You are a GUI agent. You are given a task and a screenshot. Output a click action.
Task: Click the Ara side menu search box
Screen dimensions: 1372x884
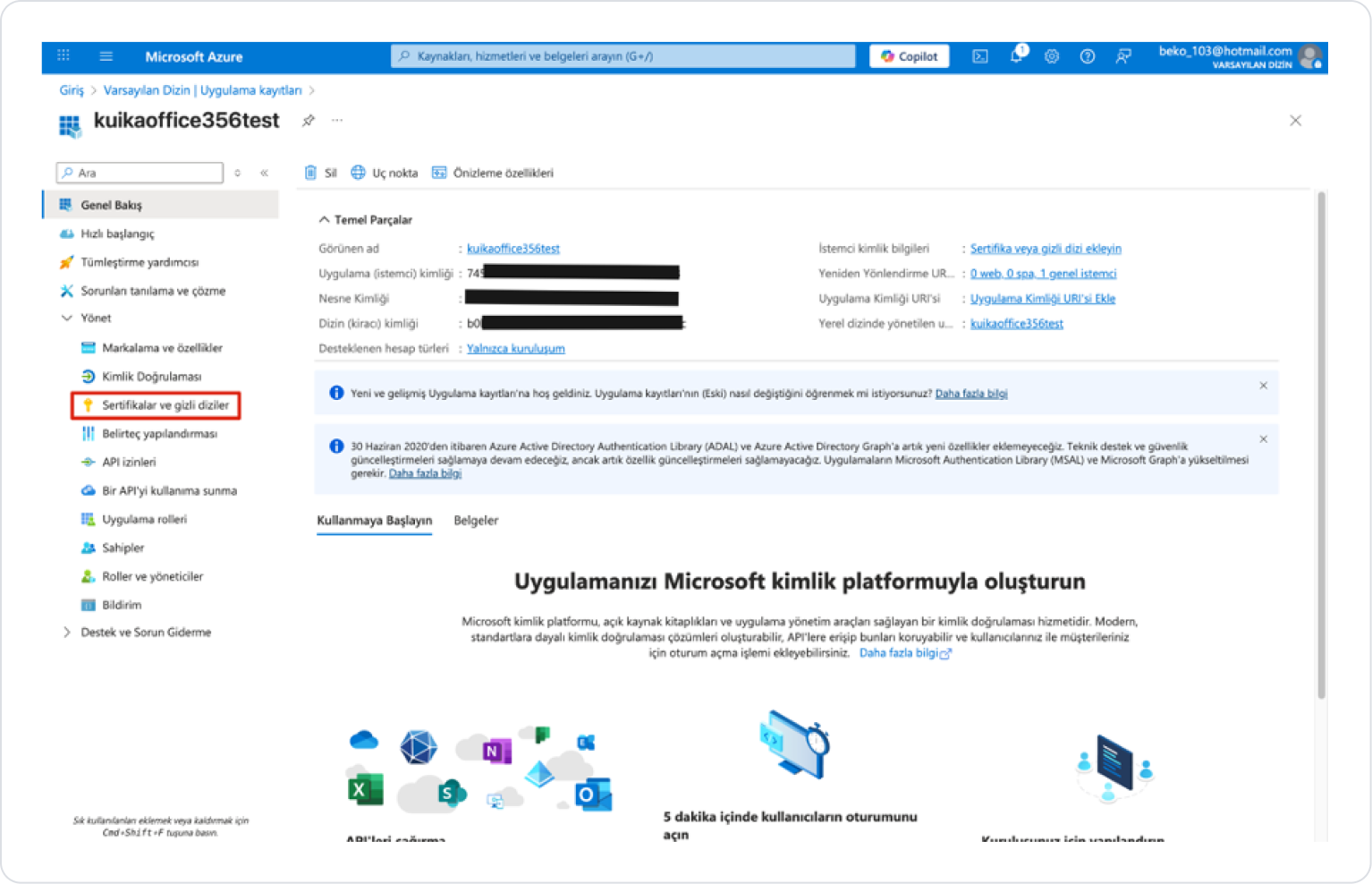point(140,173)
